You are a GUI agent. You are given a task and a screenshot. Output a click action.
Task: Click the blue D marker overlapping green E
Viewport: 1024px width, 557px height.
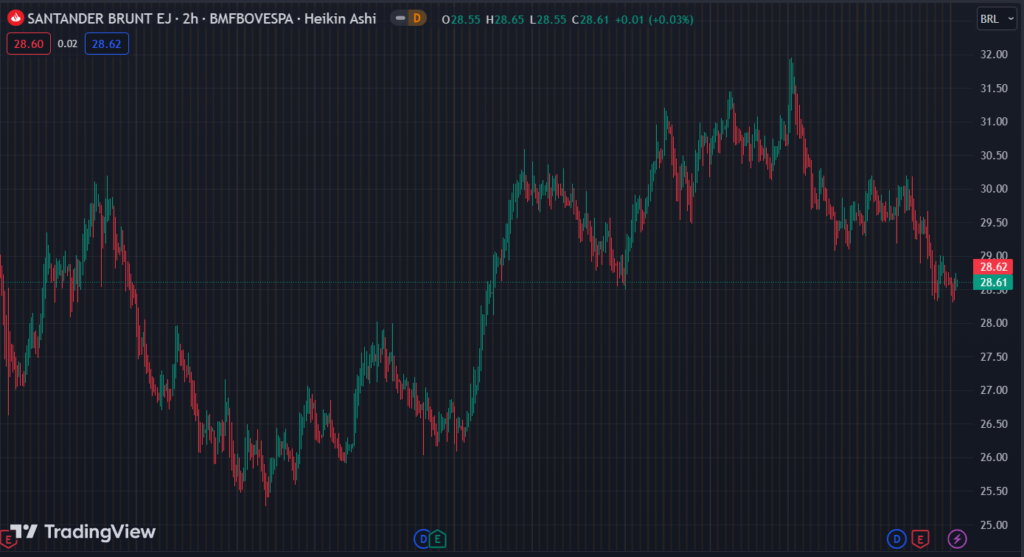tap(422, 539)
